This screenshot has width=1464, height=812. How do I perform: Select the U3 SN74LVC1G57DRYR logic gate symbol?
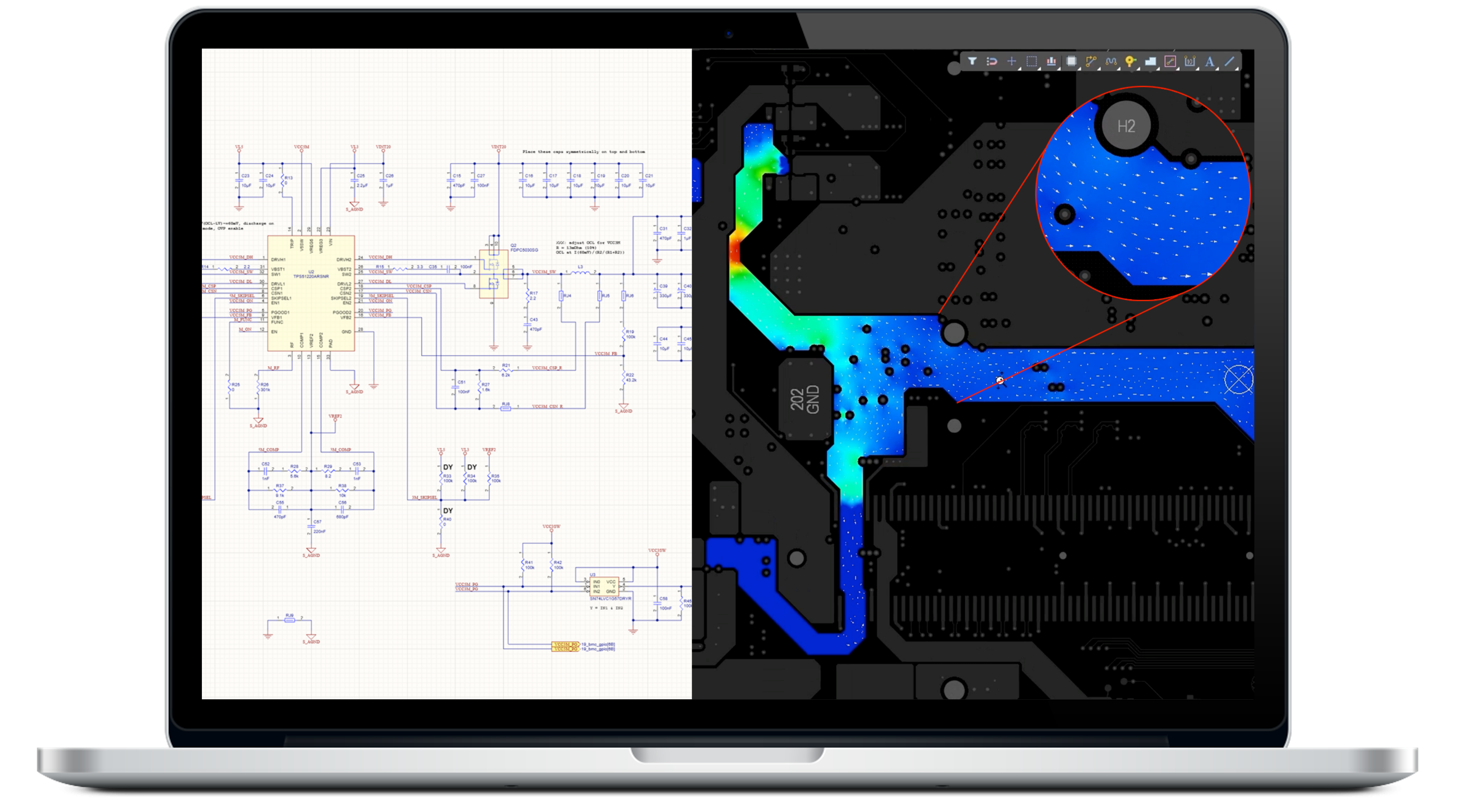(604, 586)
